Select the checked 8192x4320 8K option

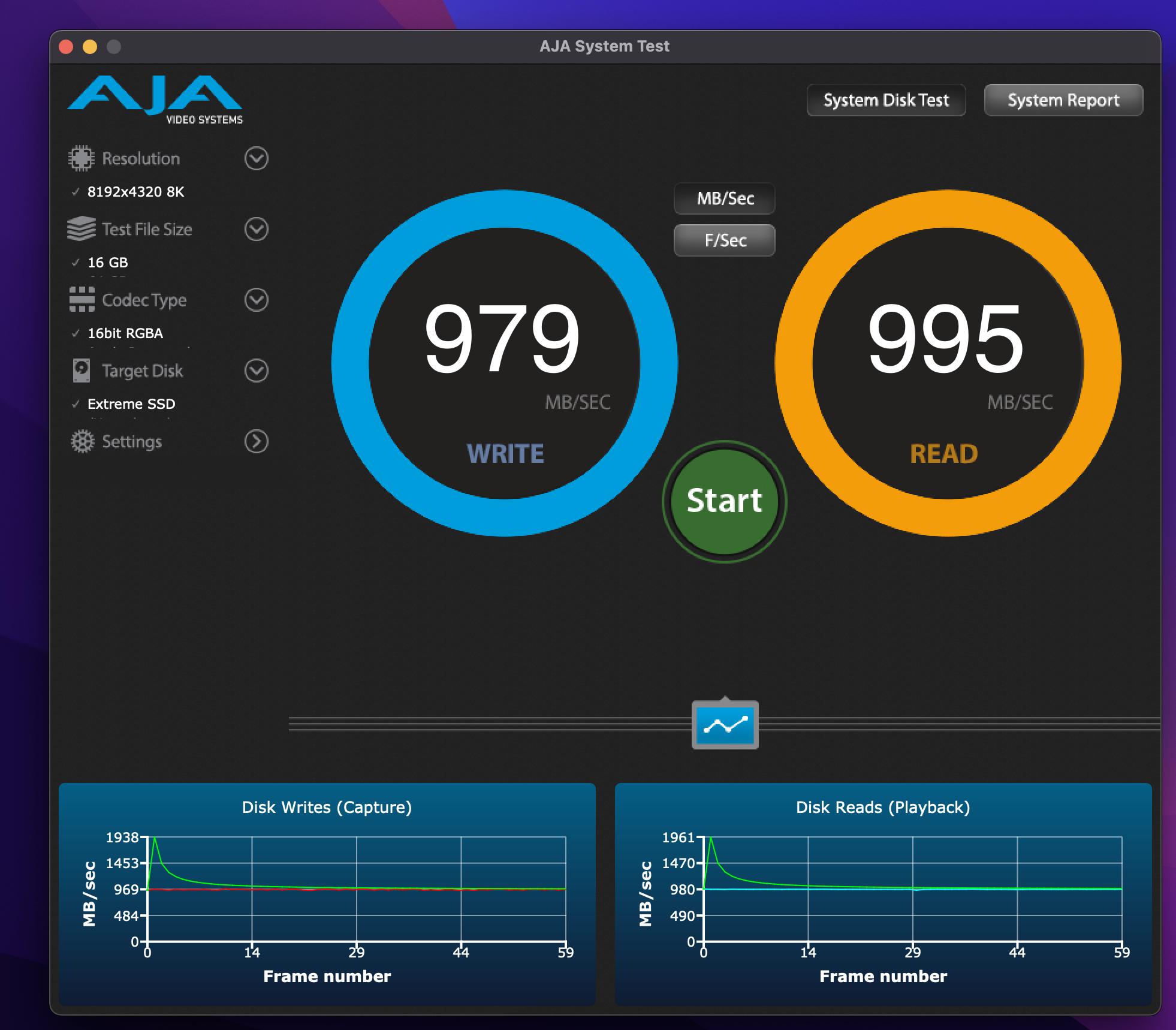(135, 192)
